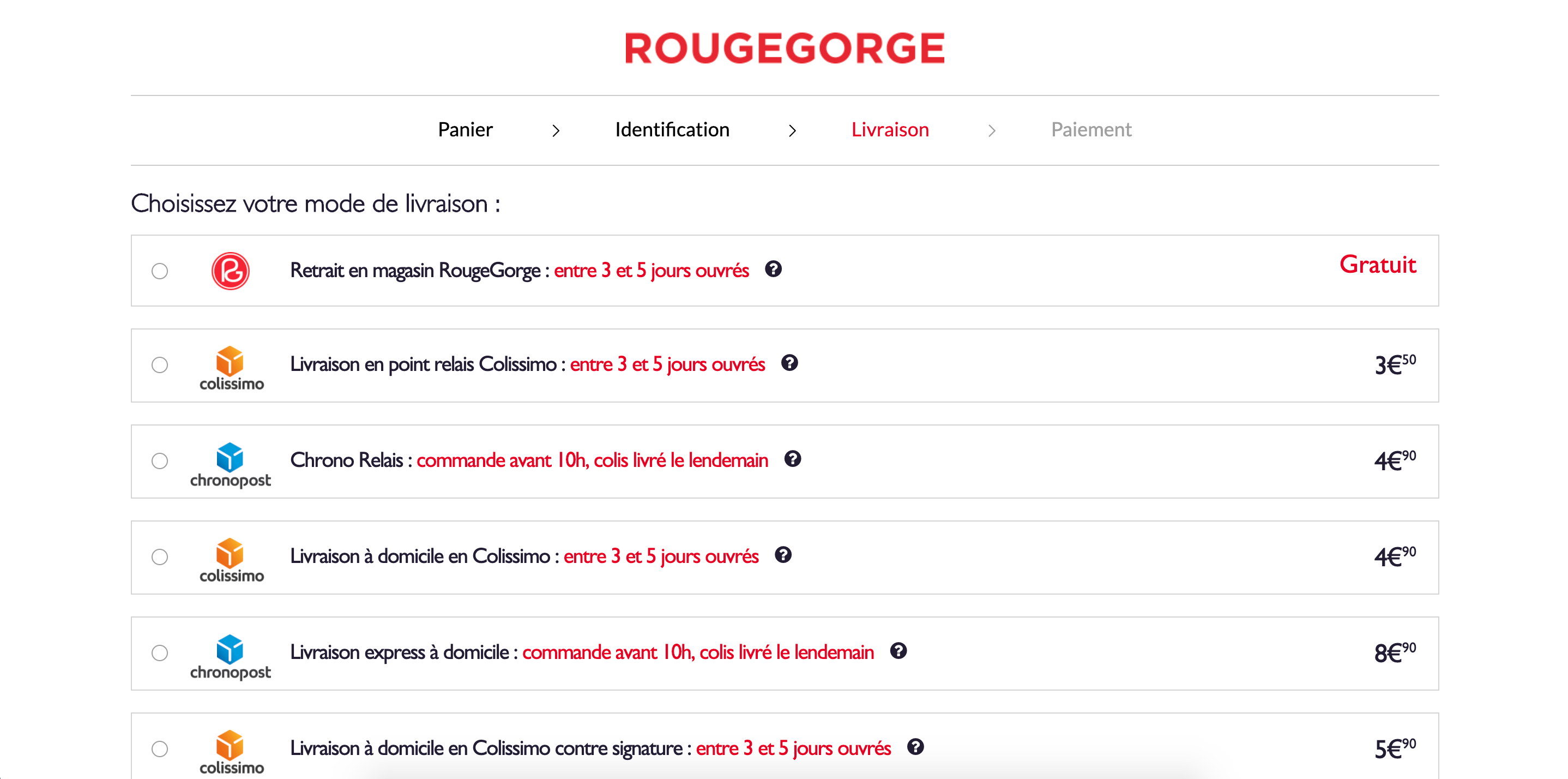Open the Paiement step

[x=1091, y=130]
